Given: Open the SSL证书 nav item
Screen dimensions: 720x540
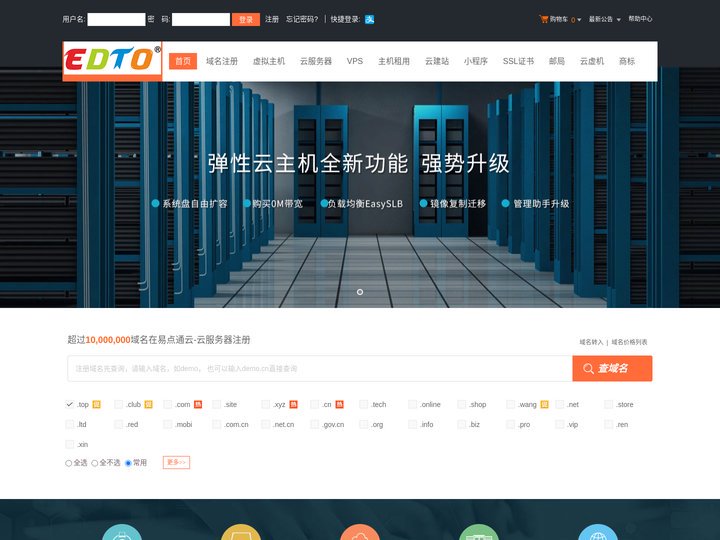Looking at the screenshot, I should (518, 61).
